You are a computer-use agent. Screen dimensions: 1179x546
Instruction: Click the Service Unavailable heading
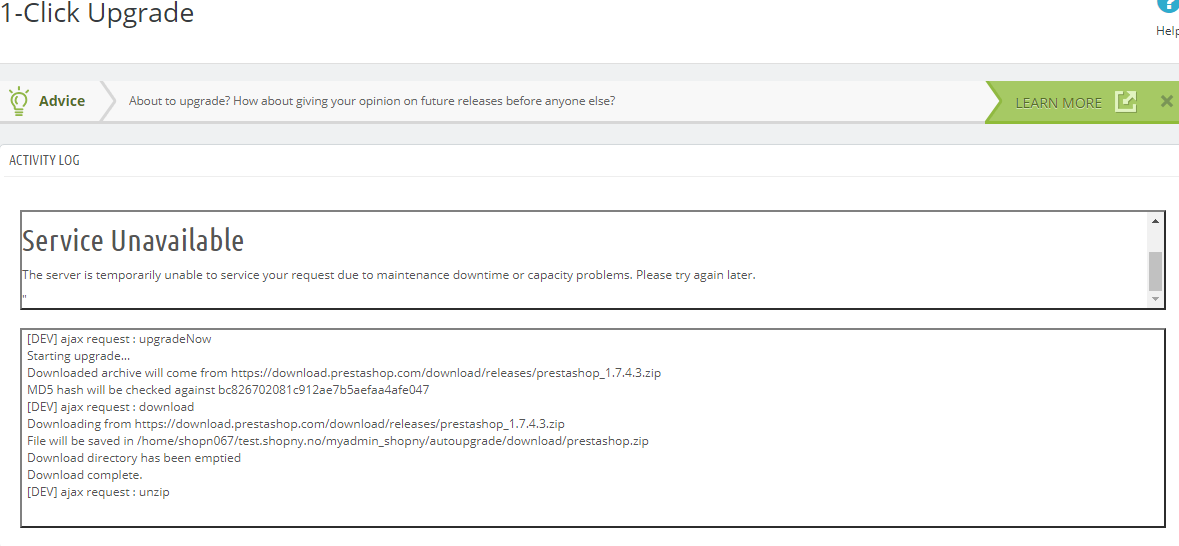[133, 241]
